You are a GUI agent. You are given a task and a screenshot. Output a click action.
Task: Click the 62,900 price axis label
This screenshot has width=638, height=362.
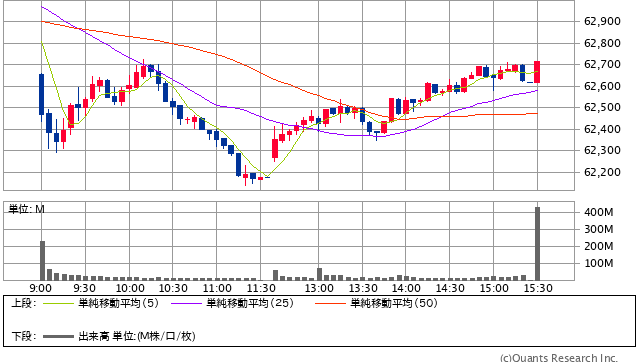pos(602,22)
